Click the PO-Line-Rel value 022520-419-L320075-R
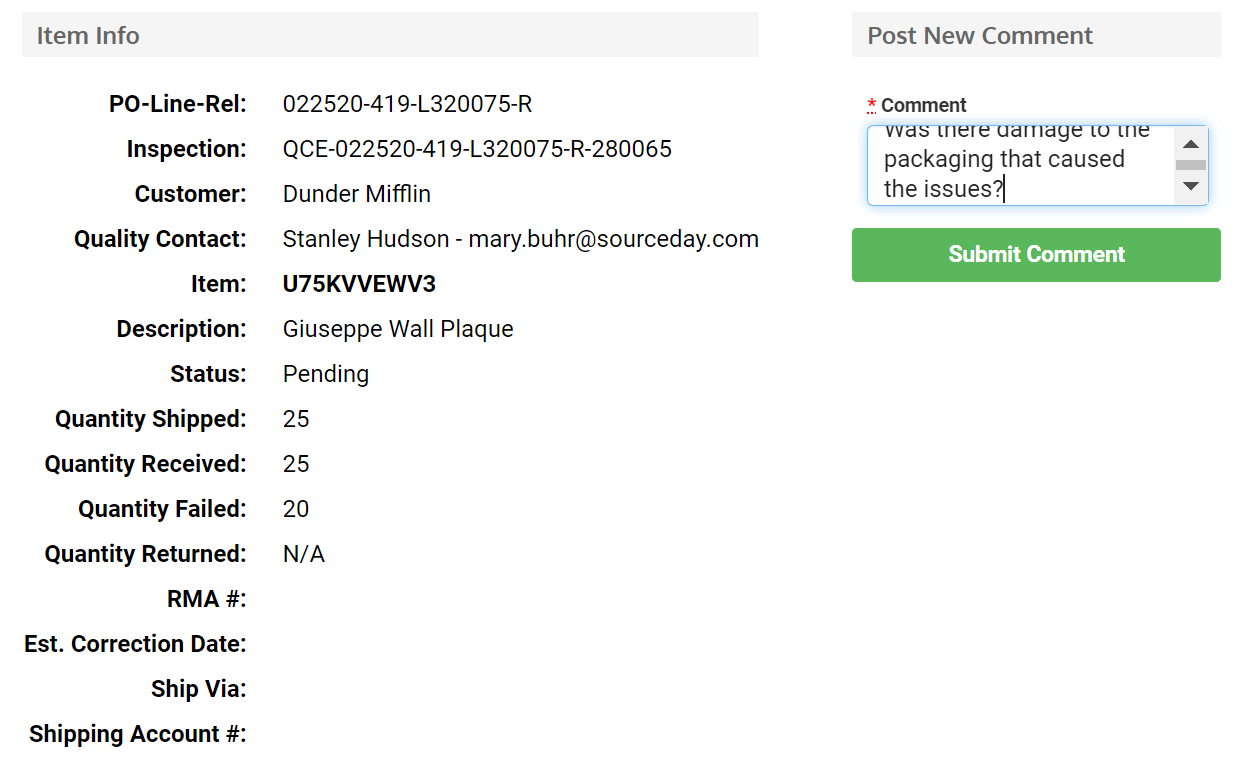The image size is (1242, 772). click(407, 104)
